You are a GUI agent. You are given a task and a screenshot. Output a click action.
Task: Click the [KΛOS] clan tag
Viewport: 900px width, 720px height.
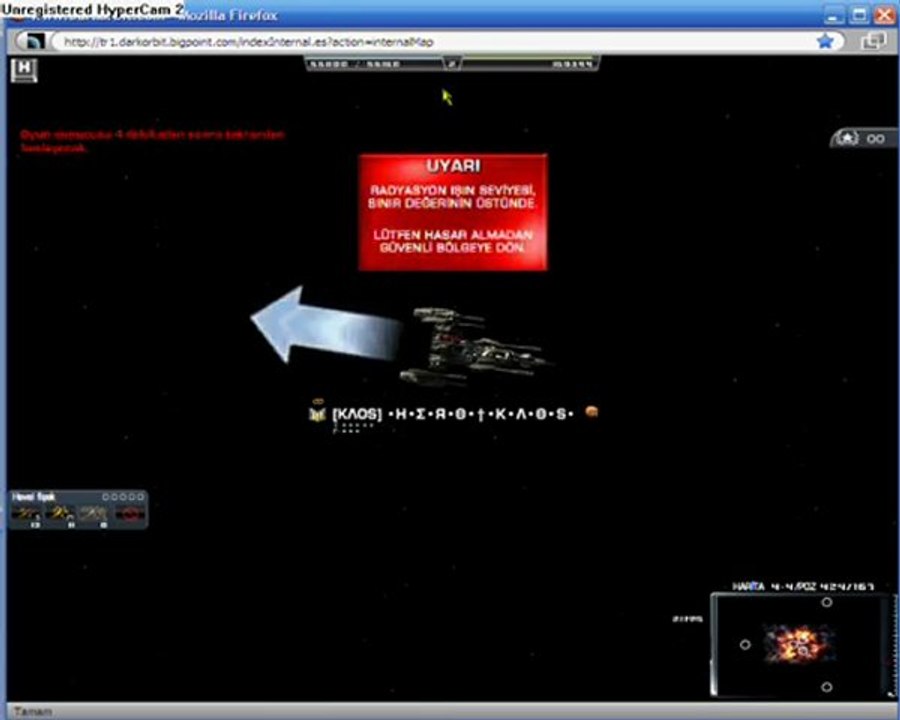click(x=357, y=414)
